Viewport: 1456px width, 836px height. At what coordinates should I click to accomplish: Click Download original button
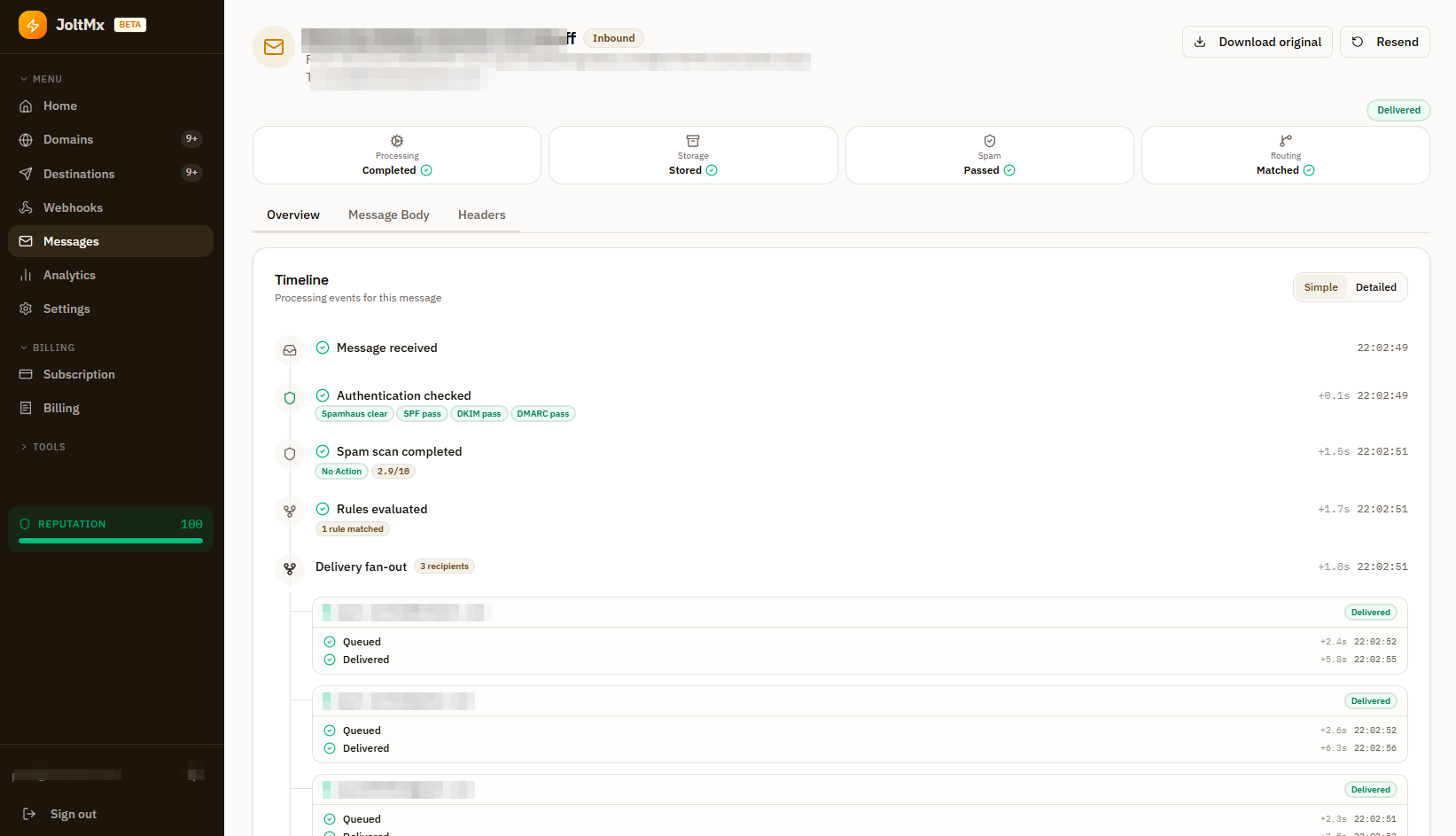pos(1257,42)
